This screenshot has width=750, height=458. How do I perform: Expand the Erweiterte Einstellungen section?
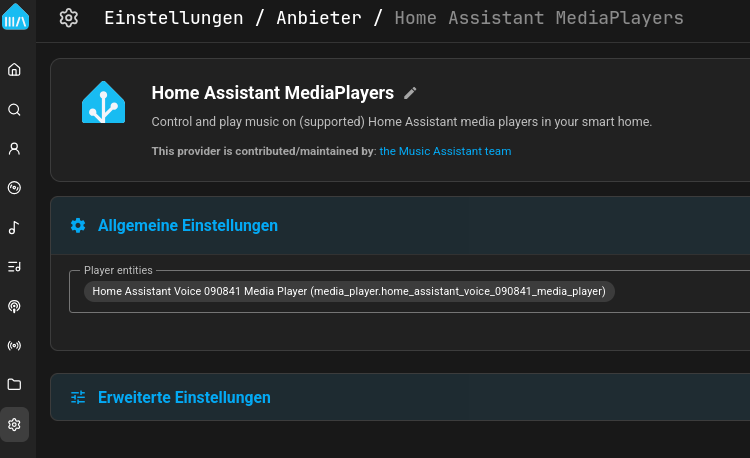click(184, 397)
